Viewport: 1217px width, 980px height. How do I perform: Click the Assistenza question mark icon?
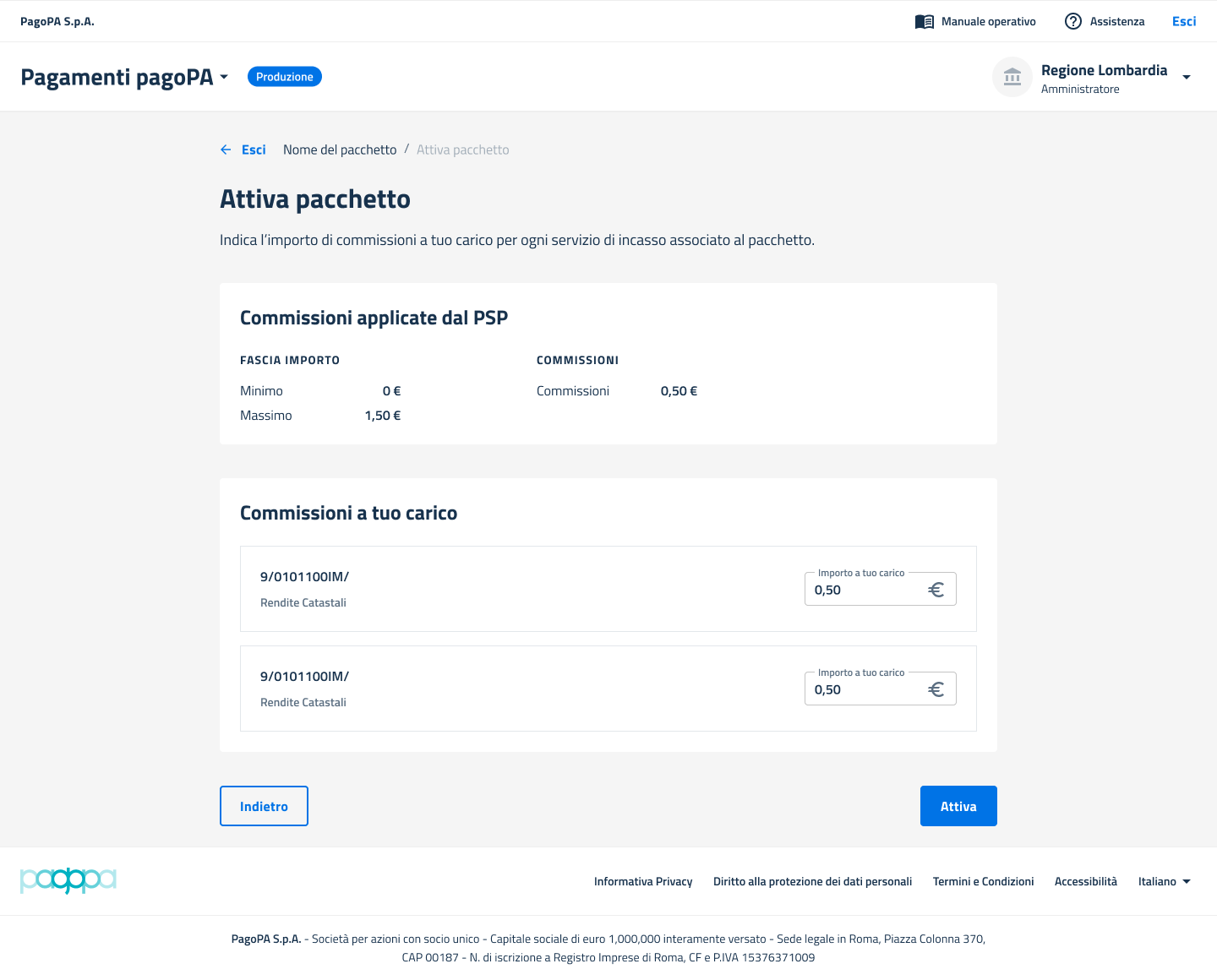1072,22
